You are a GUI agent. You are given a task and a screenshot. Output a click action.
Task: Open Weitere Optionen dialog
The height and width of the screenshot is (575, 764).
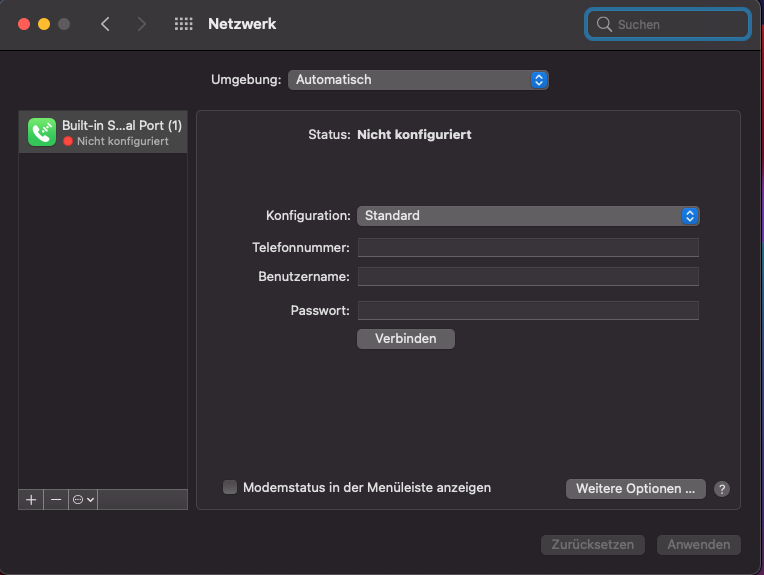point(635,489)
